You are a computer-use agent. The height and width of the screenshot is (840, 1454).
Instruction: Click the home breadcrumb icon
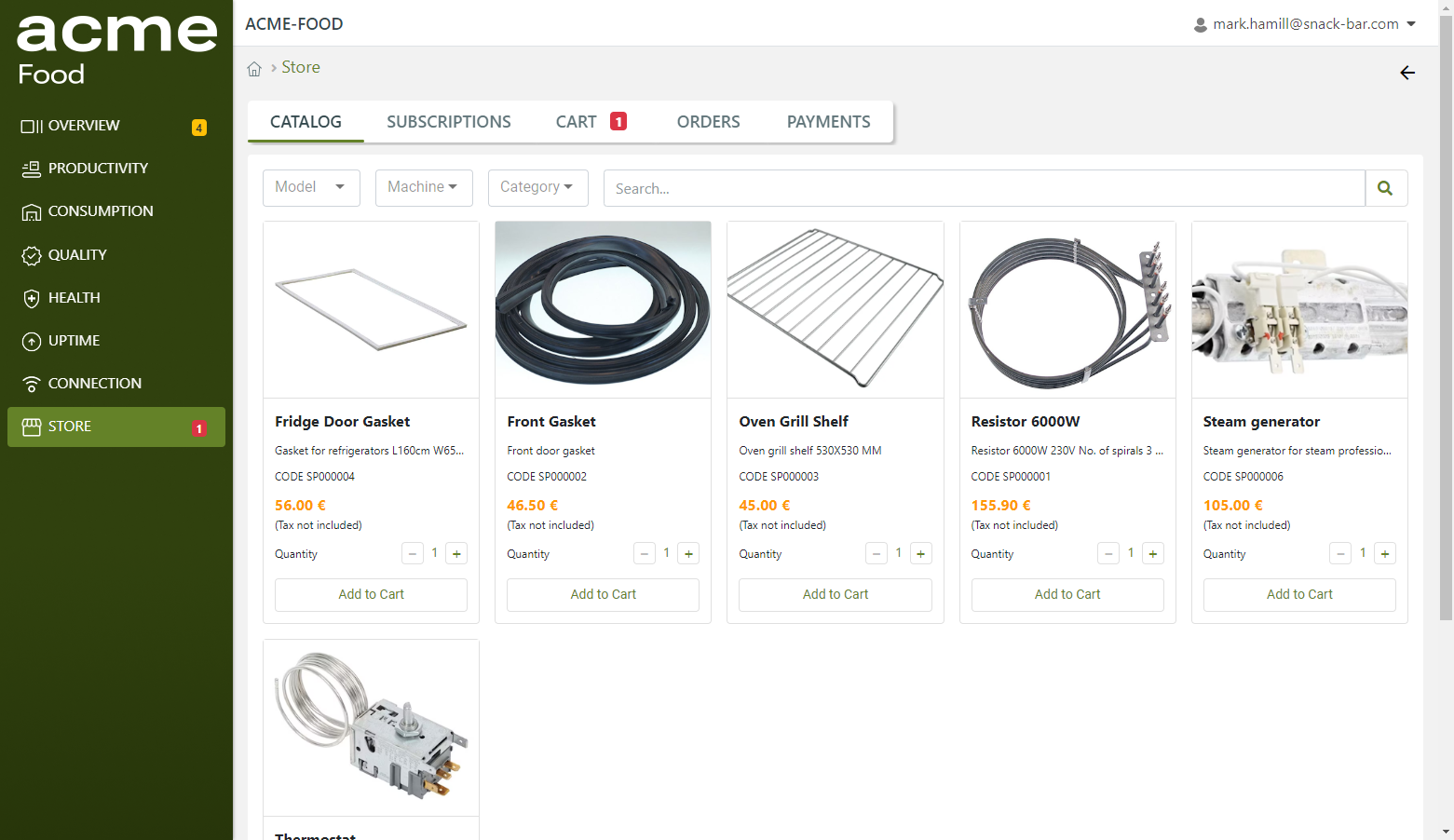point(254,68)
